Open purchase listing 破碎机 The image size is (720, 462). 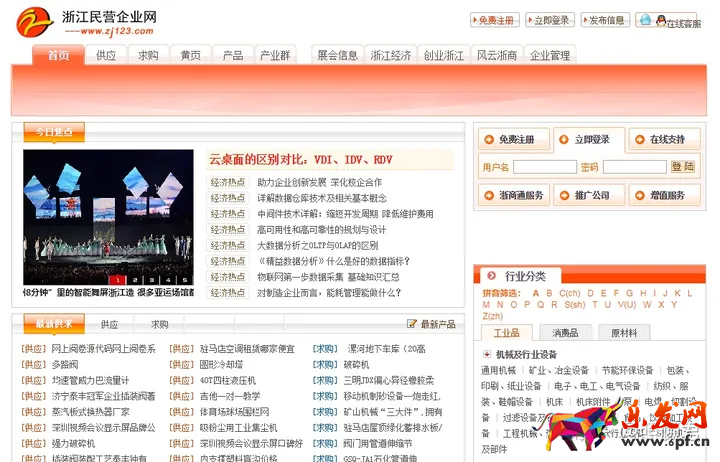[356, 365]
